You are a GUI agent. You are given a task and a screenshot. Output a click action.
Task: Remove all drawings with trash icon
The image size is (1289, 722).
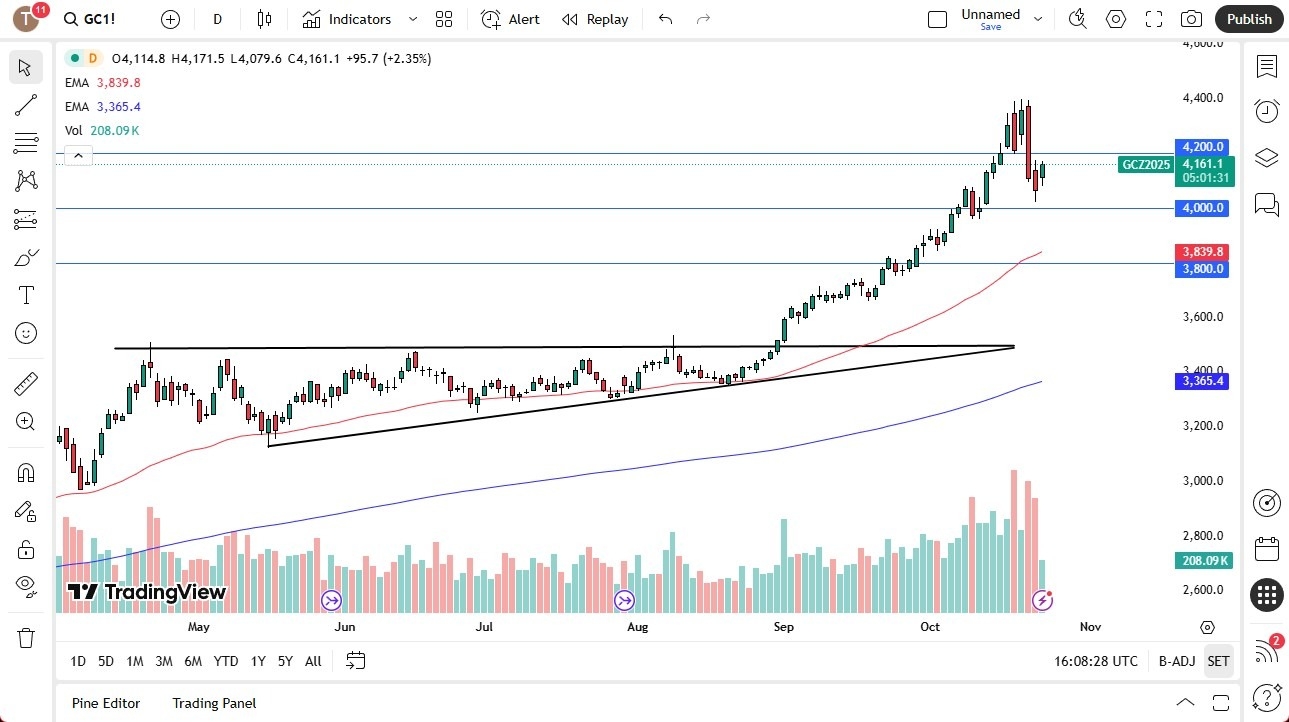point(26,637)
